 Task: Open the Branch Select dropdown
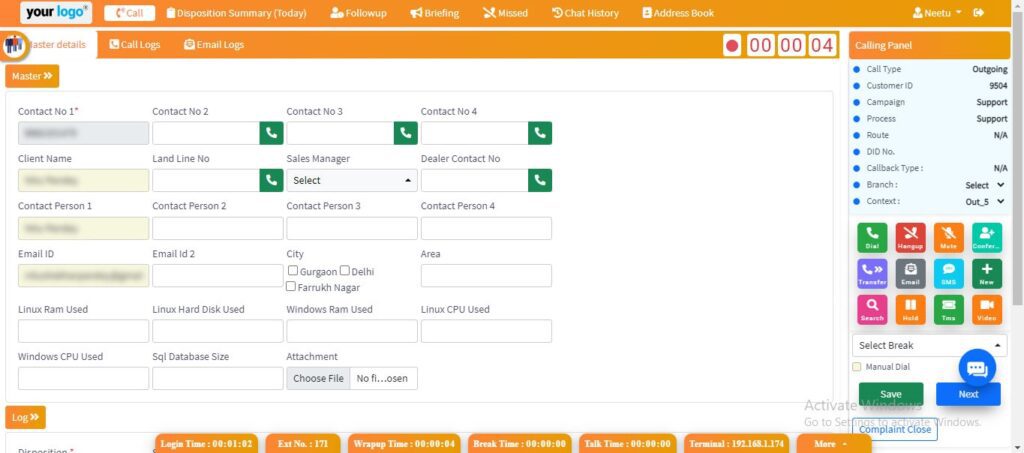click(985, 185)
